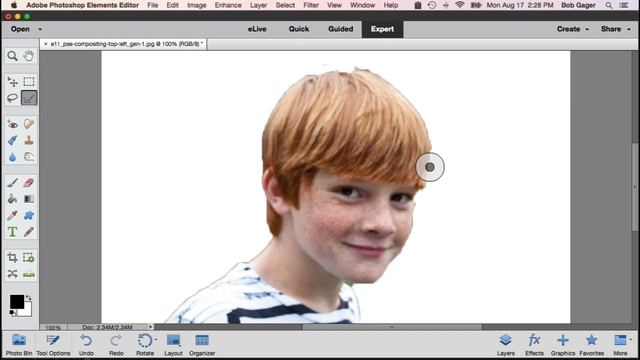Select the Custom Shape tool
The image size is (640, 360).
click(x=29, y=216)
